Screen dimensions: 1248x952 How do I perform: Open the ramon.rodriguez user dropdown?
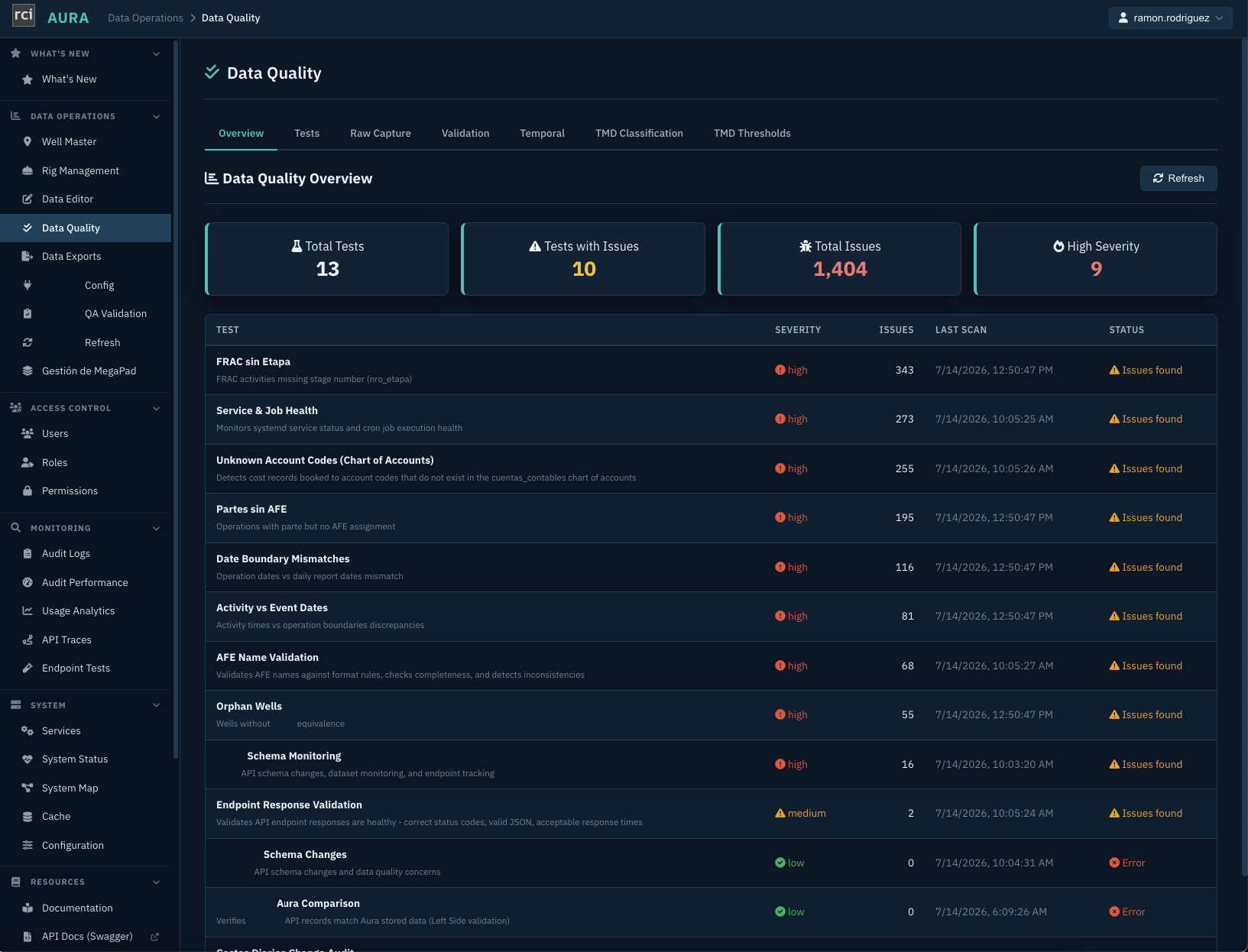click(1170, 18)
